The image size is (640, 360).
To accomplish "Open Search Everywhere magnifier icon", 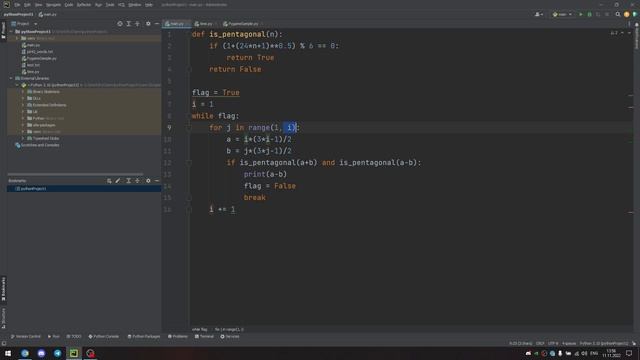I will click(618, 14).
